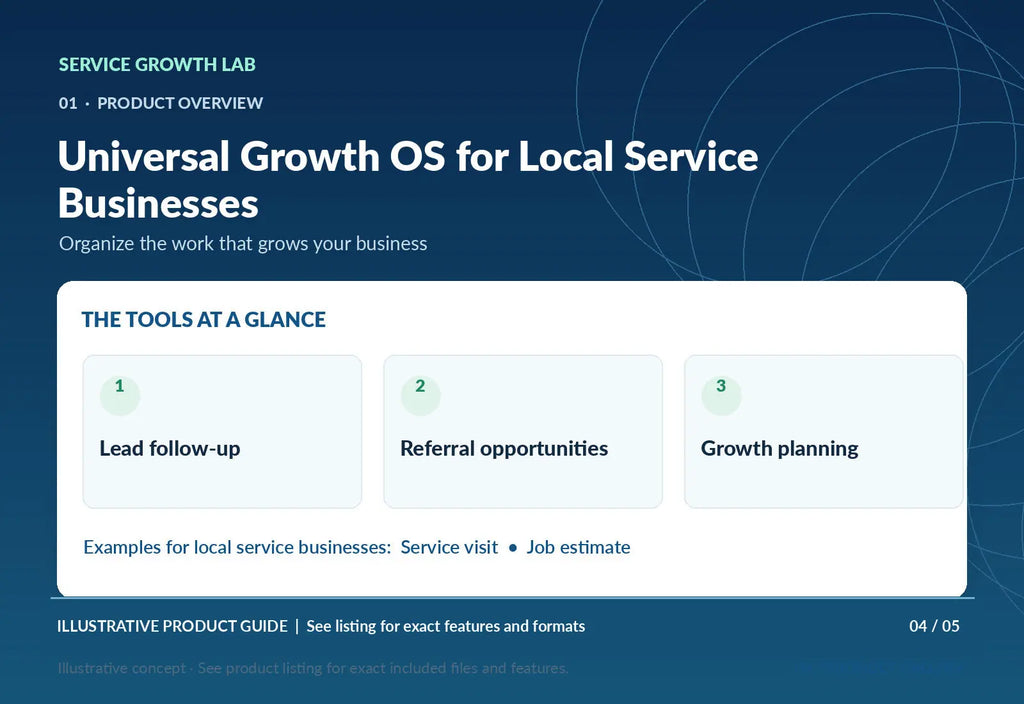Click the number 3 circle badge
This screenshot has height=704, width=1024.
pyautogui.click(x=721, y=395)
